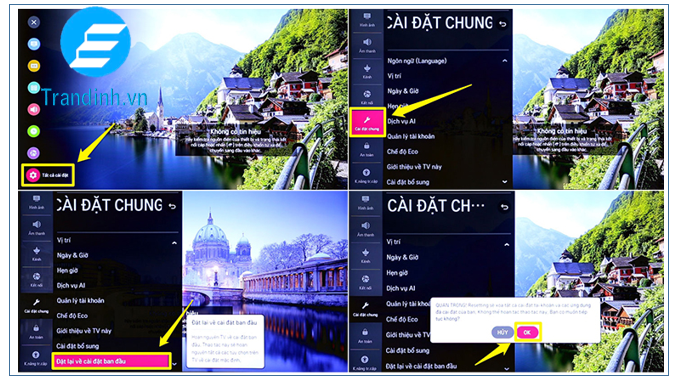Click up chevron beside Vị trí on cathedral-background screen
Image resolution: width=684 pixels, height=391 pixels.
(x=174, y=243)
